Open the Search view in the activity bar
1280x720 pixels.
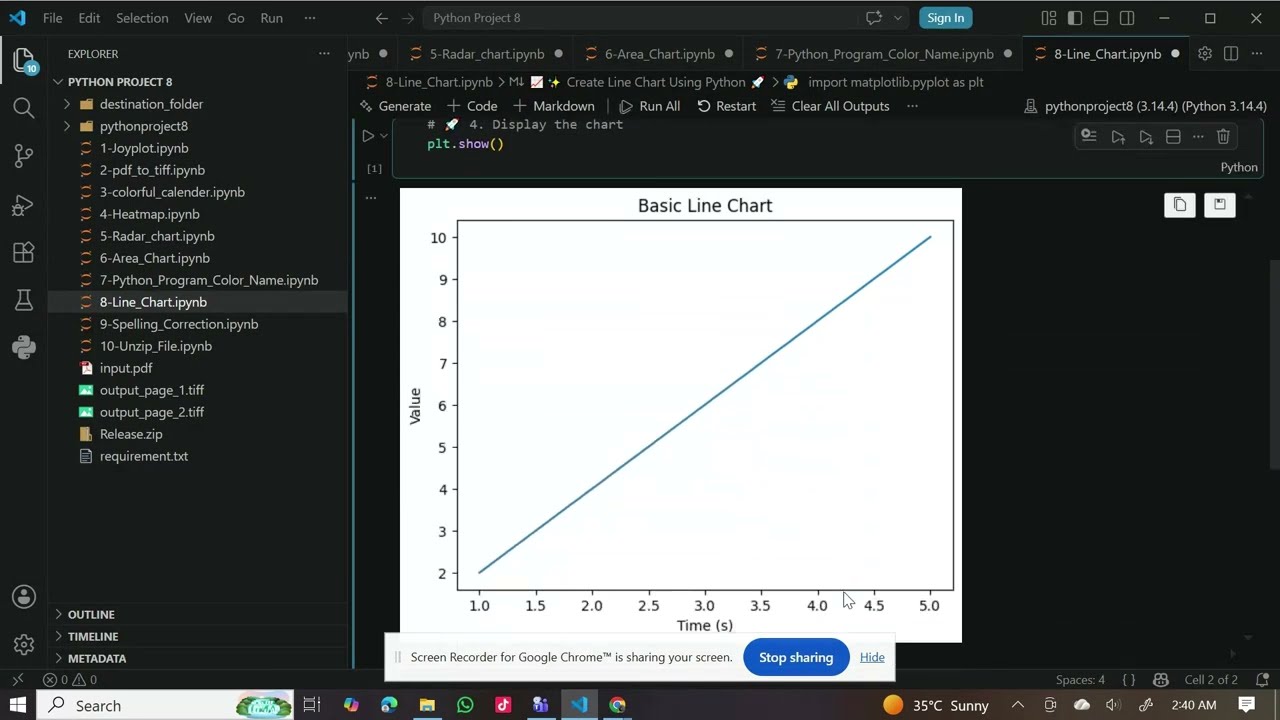point(24,108)
